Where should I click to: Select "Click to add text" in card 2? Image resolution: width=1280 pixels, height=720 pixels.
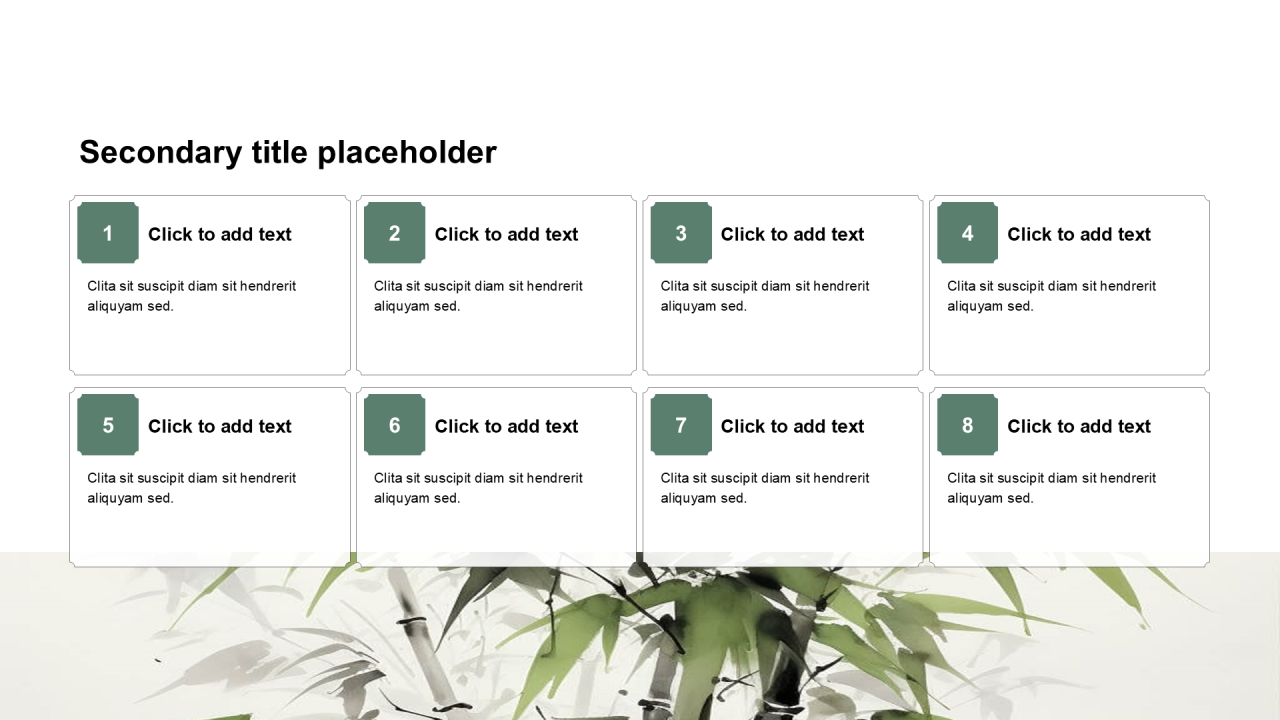[x=506, y=234]
